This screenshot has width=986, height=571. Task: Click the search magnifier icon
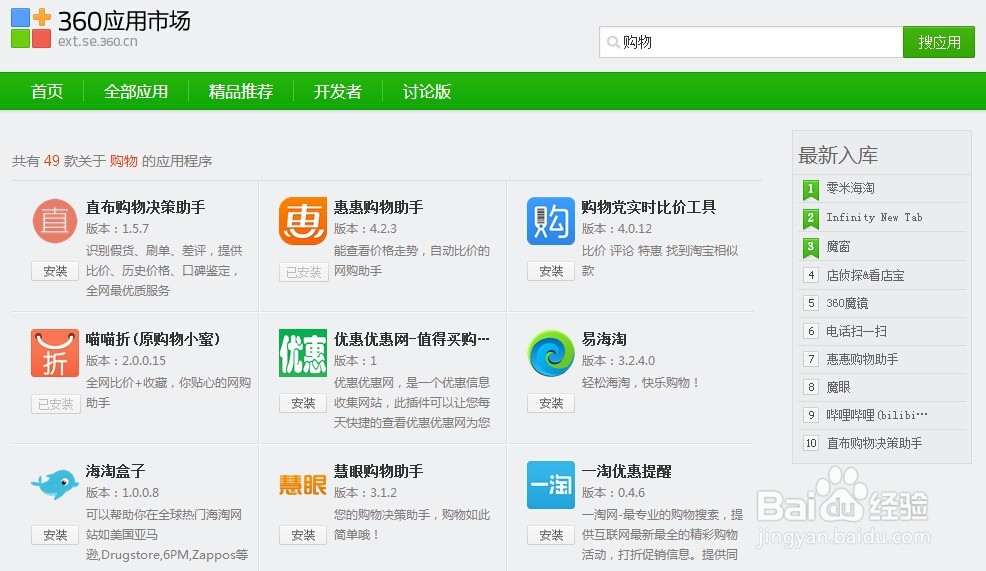pyautogui.click(x=612, y=42)
